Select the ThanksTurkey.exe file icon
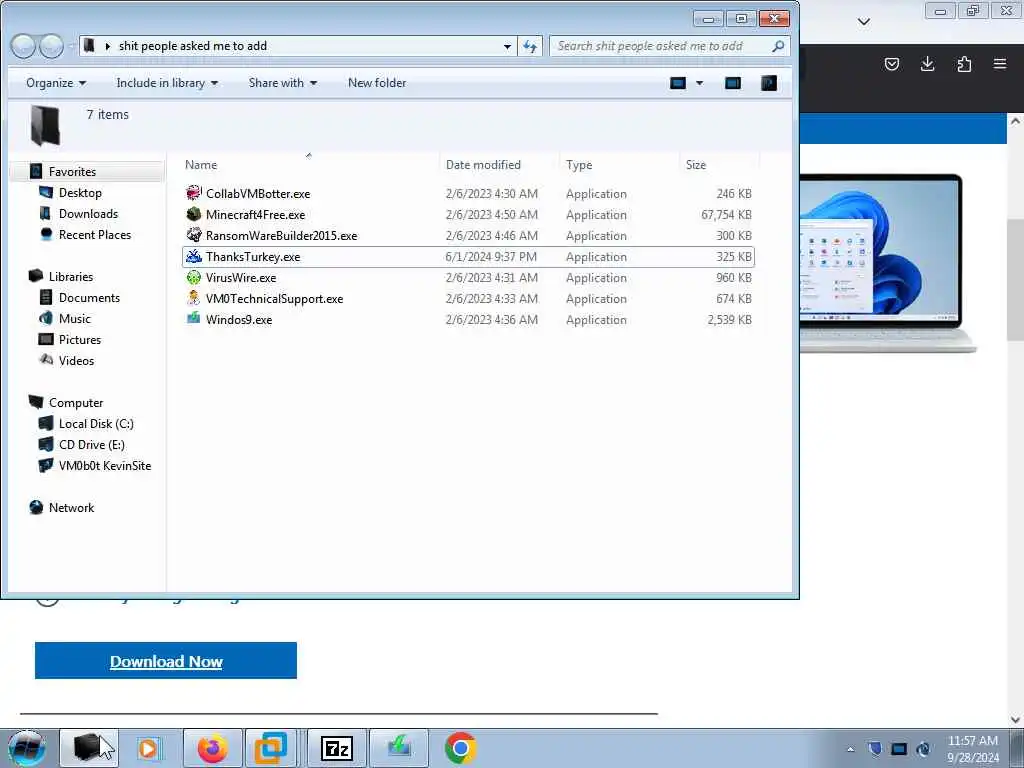The image size is (1024, 768). (x=193, y=257)
